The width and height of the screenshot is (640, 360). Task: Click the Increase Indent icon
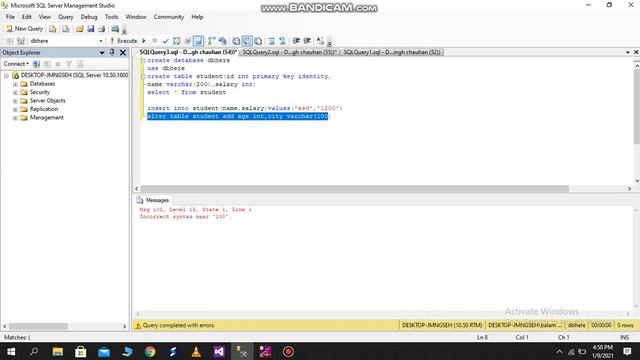pyautogui.click(x=307, y=41)
